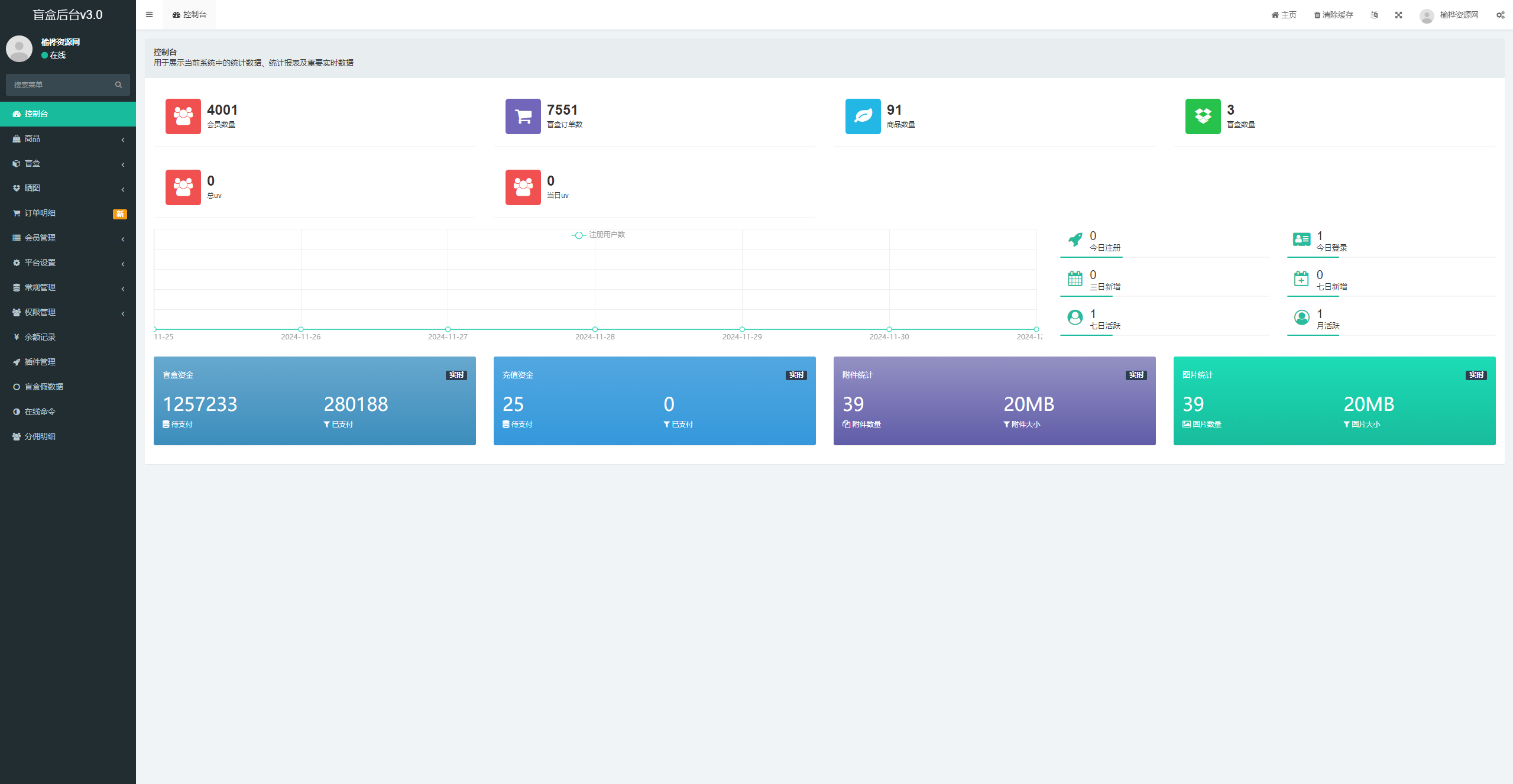This screenshot has height=784, width=1513.
Task: Click the 图片大小 filter icon
Action: [x=1347, y=425]
